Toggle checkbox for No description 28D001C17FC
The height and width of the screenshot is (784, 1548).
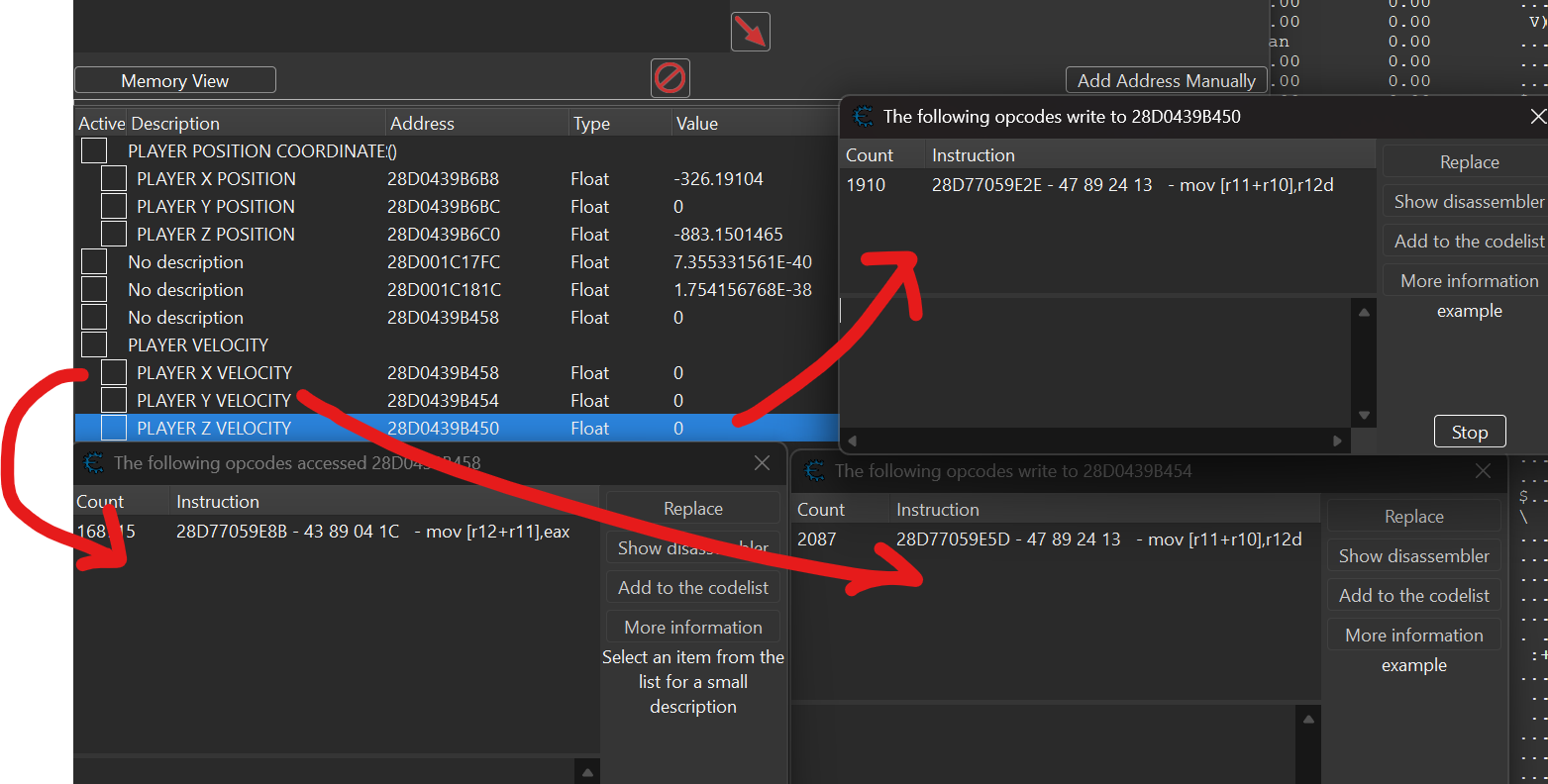(x=94, y=261)
